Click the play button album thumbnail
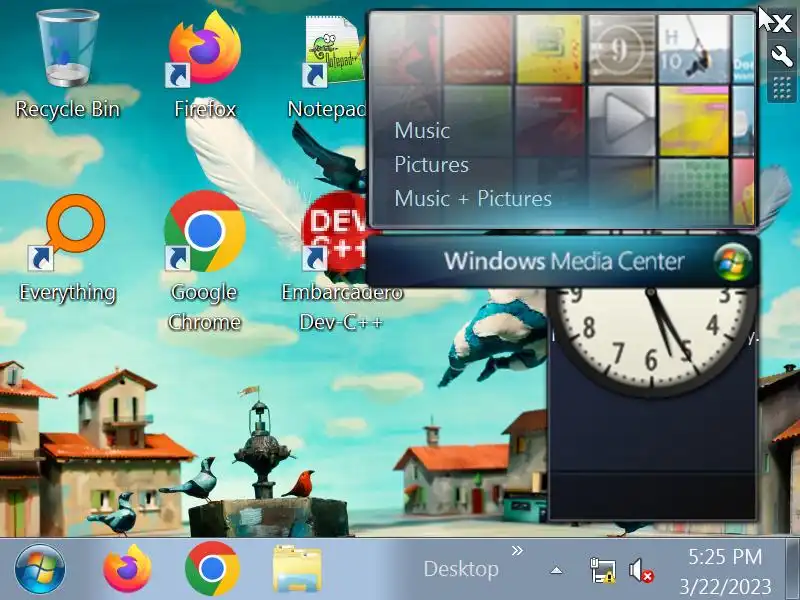 (621, 120)
